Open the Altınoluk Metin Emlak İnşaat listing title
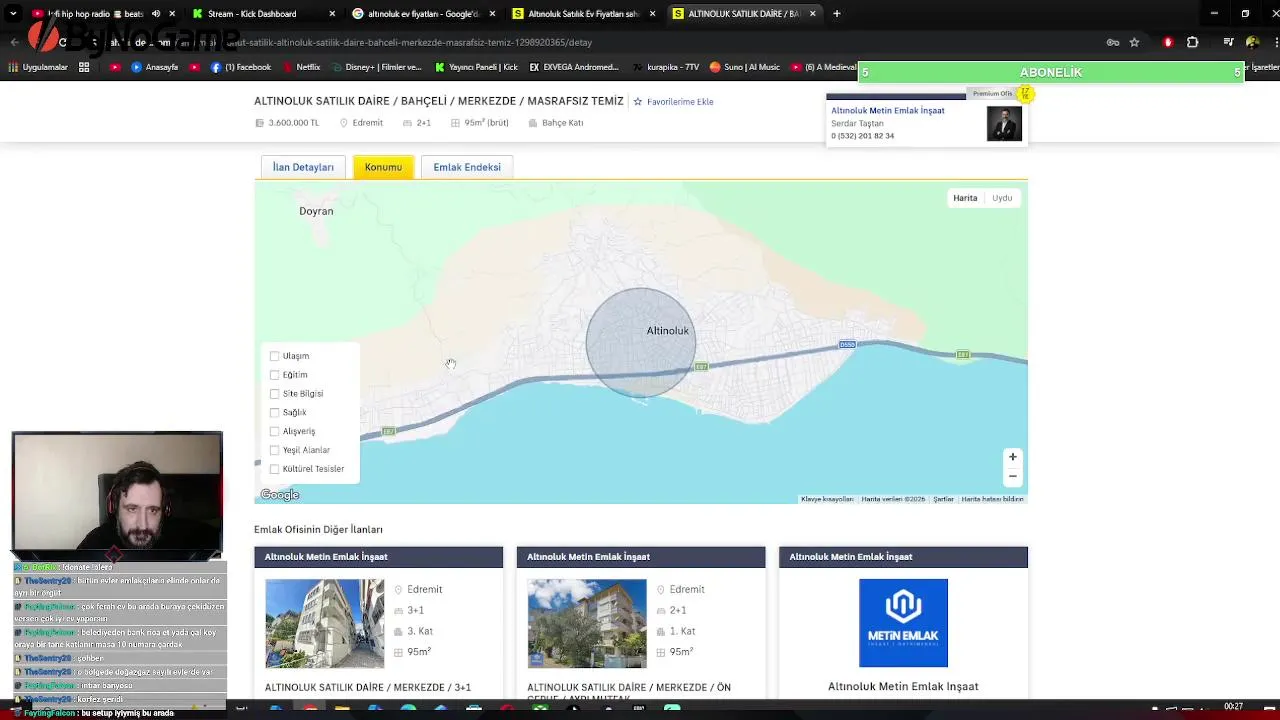1280x720 pixels. tap(903, 686)
